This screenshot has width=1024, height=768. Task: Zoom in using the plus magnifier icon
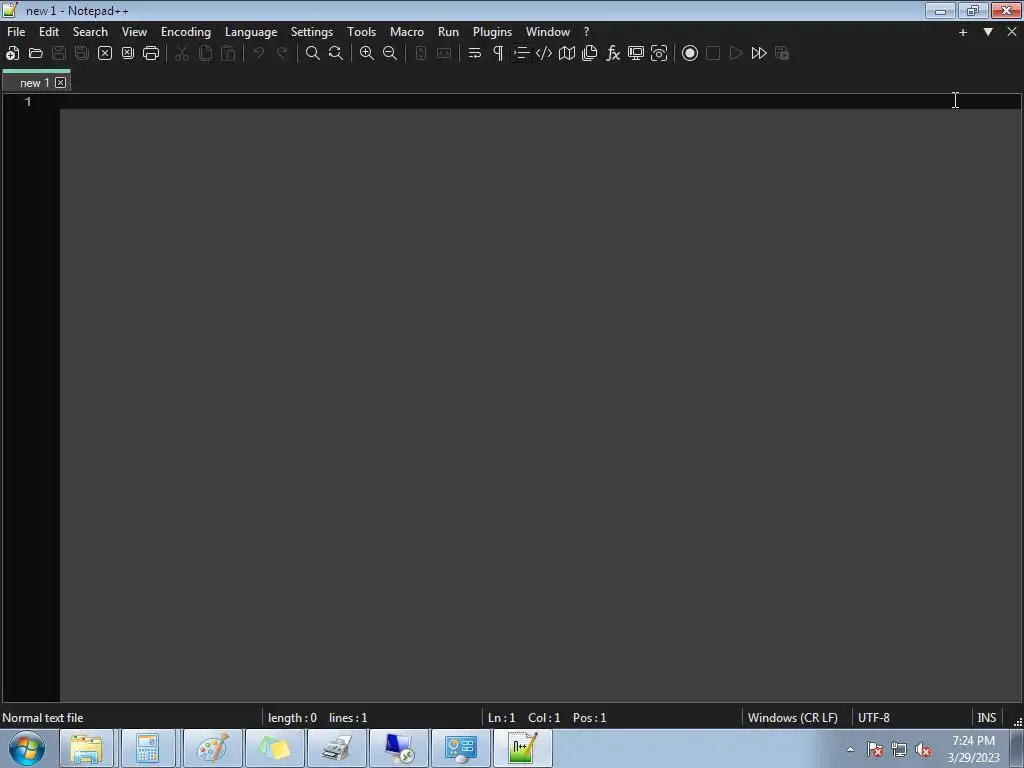[367, 54]
